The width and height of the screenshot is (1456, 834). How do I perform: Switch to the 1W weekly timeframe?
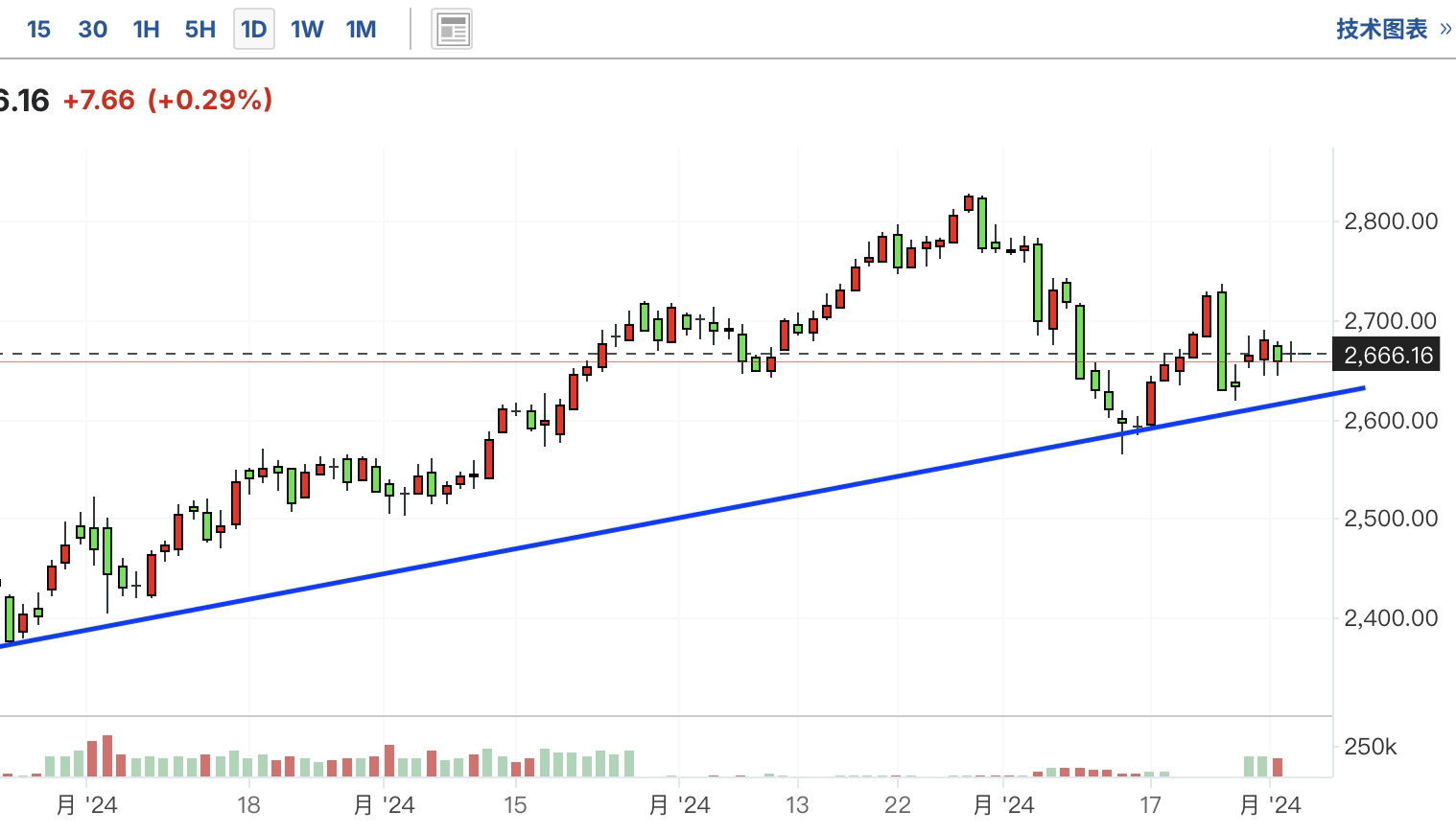click(307, 30)
